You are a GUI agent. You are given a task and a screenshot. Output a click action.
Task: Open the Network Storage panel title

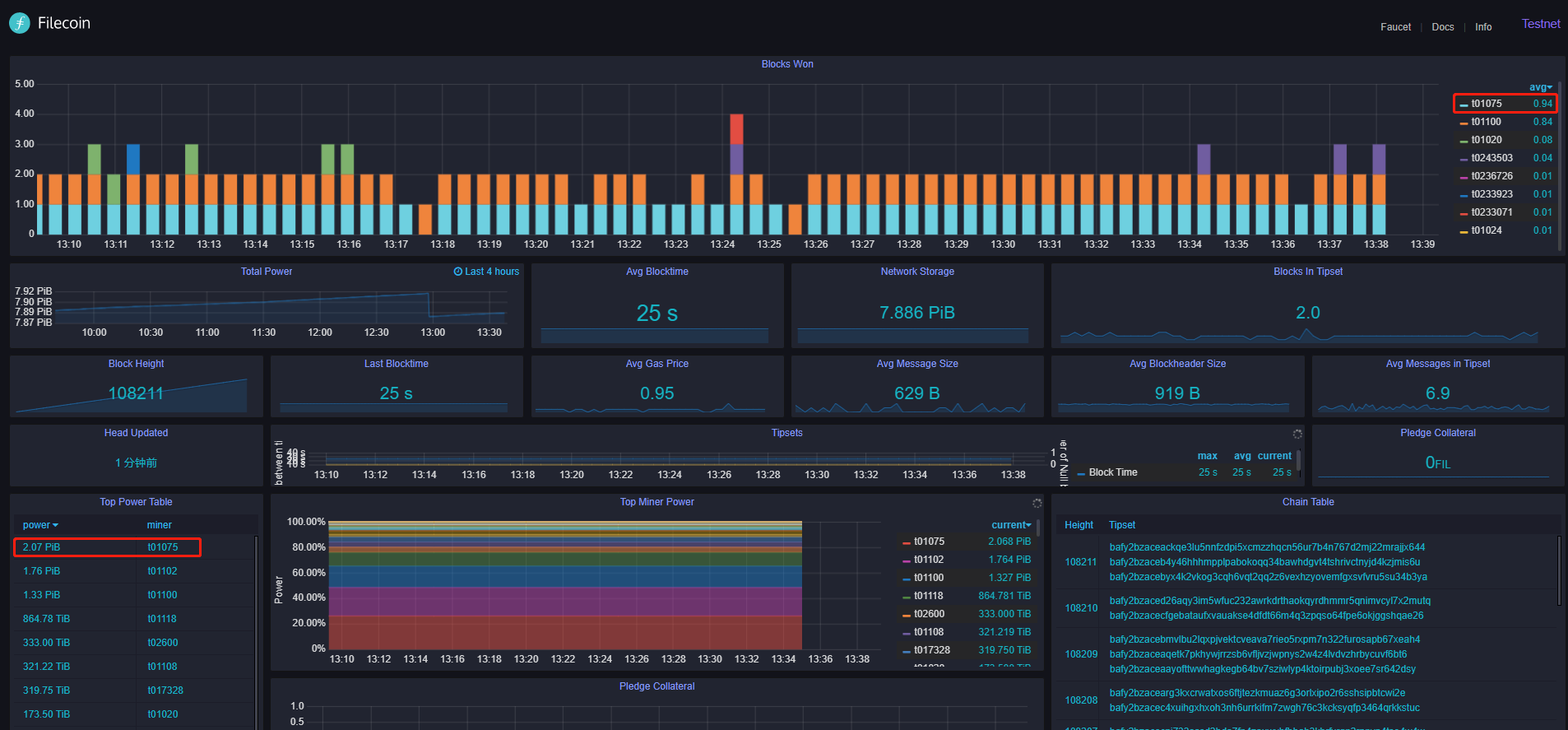pos(917,272)
